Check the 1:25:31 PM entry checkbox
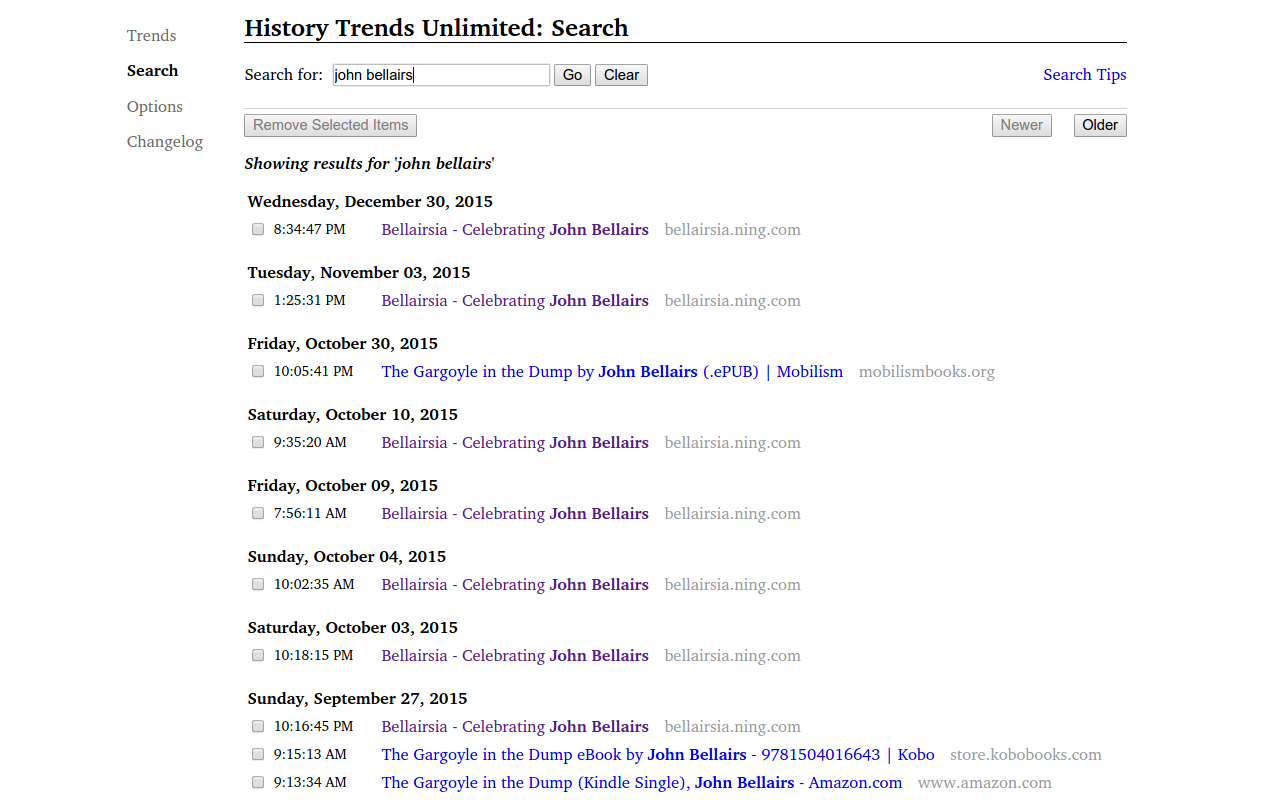The image size is (1280, 800). click(258, 300)
